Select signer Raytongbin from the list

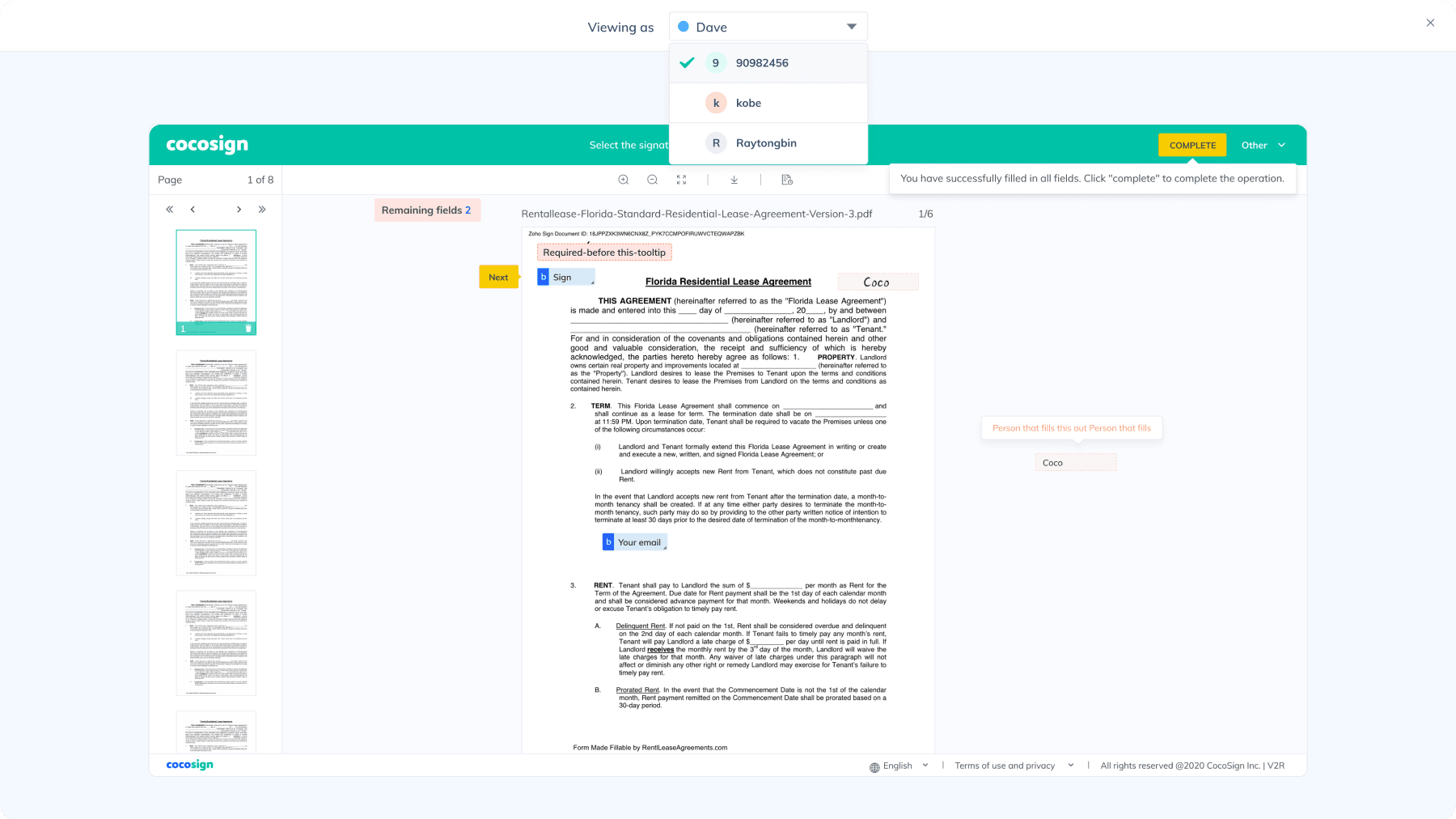click(x=766, y=142)
